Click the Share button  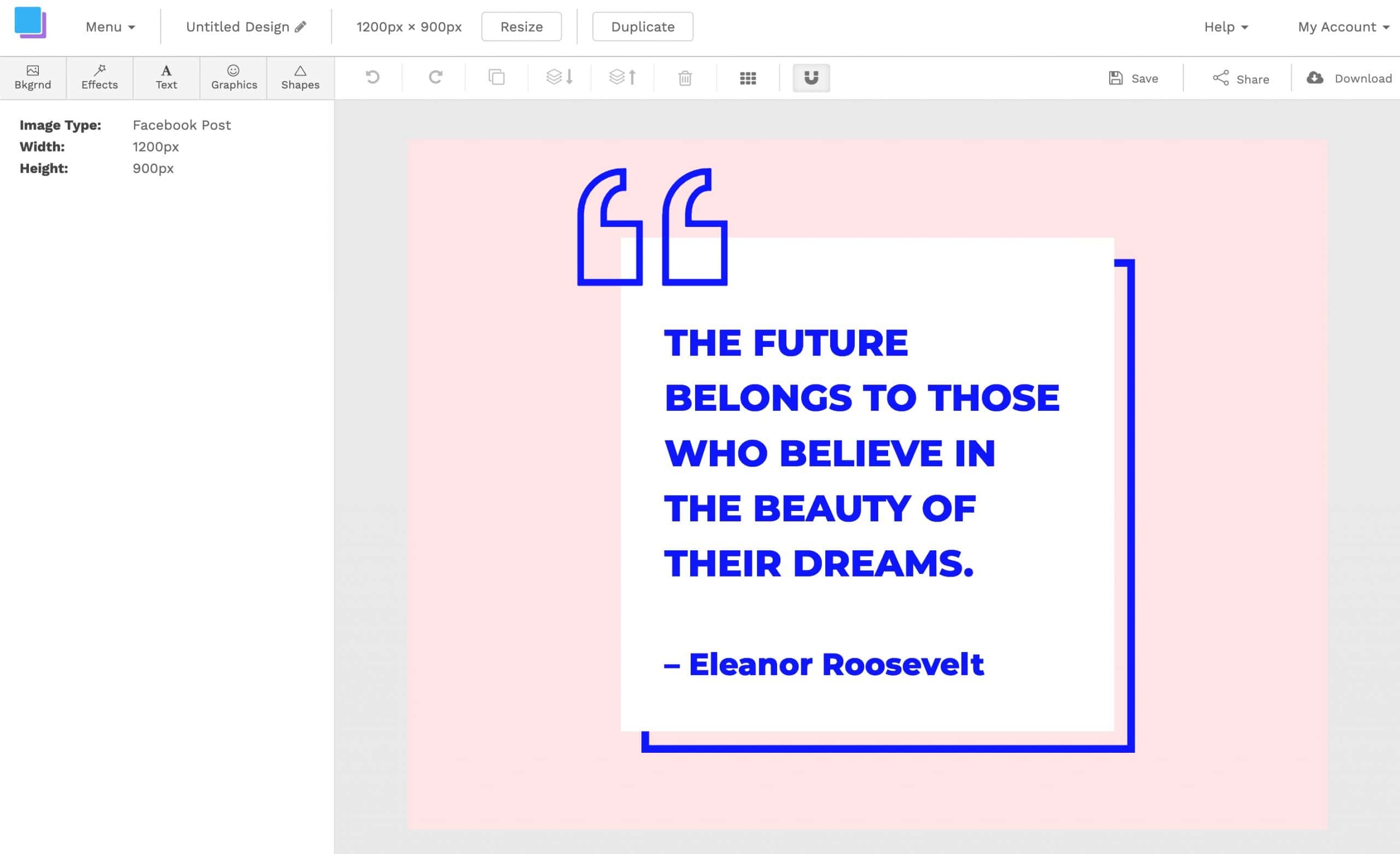click(1240, 78)
